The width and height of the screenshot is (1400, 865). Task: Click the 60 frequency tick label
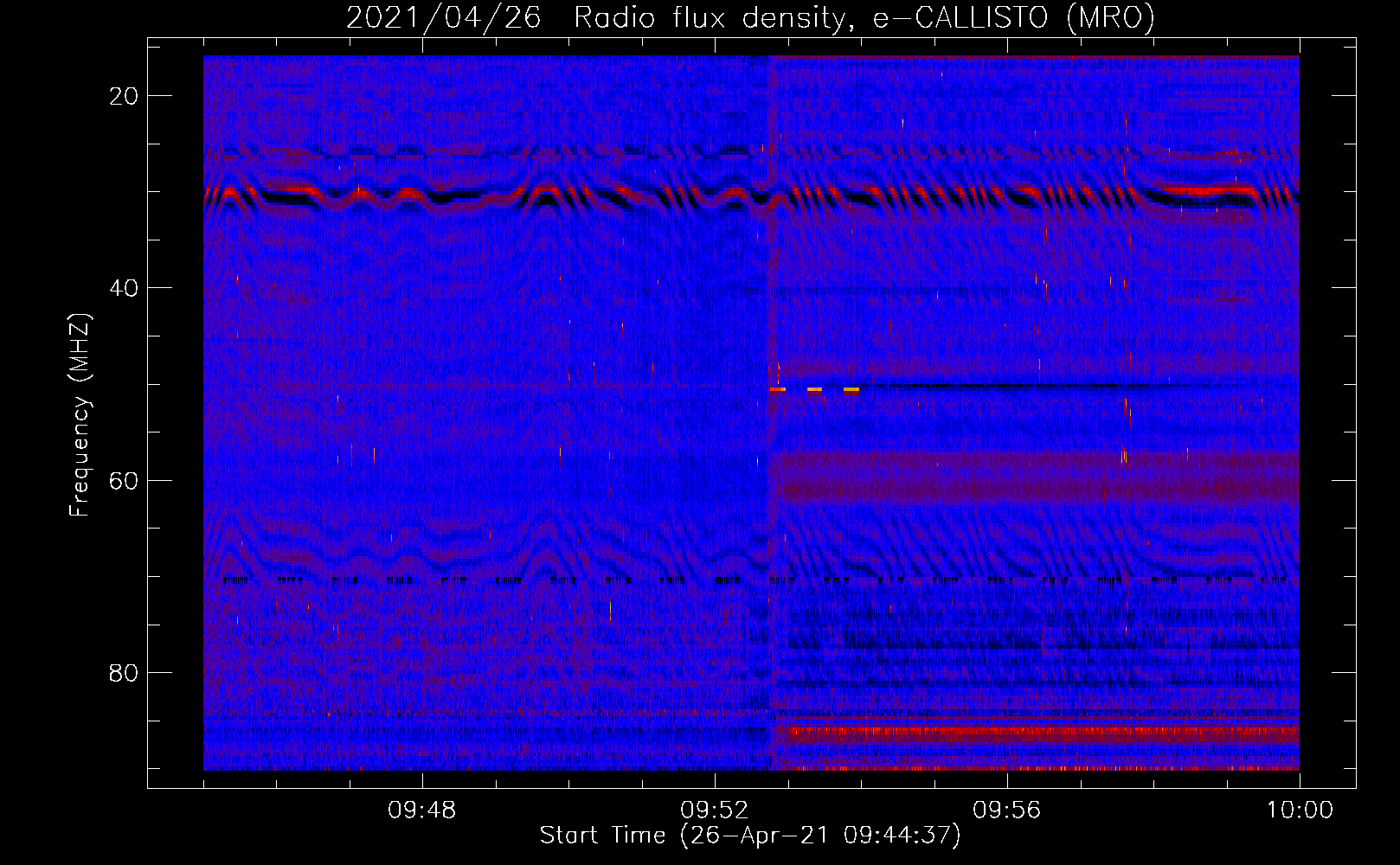(124, 480)
